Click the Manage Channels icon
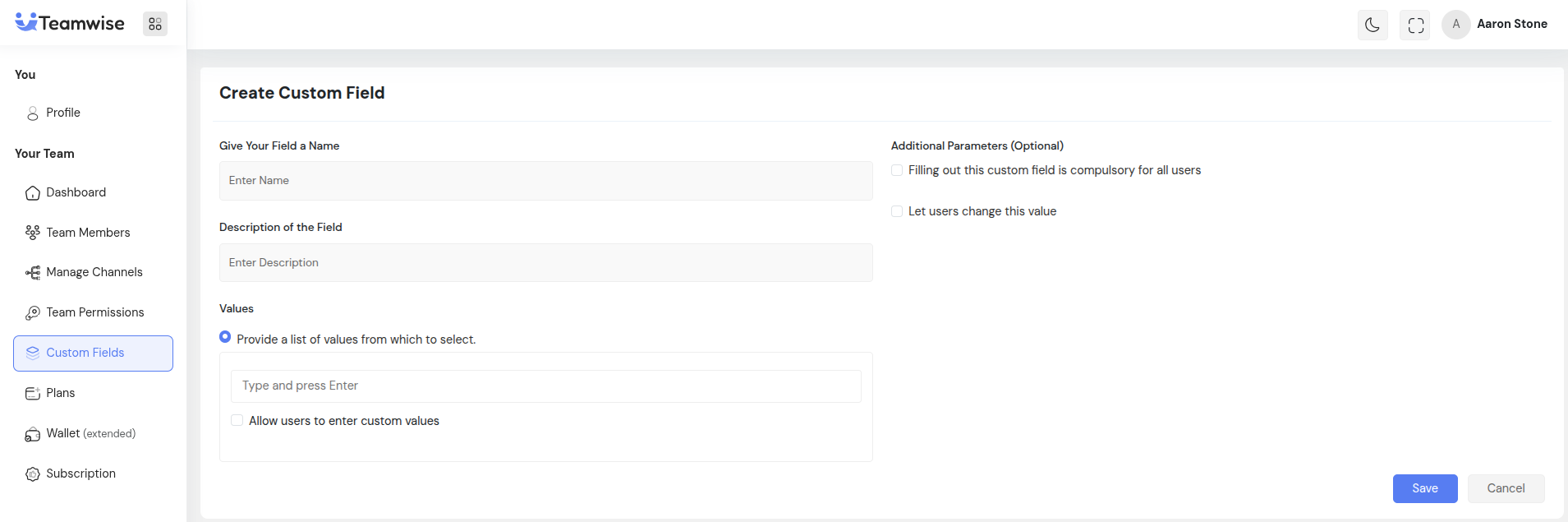The height and width of the screenshot is (522, 1568). tap(33, 273)
